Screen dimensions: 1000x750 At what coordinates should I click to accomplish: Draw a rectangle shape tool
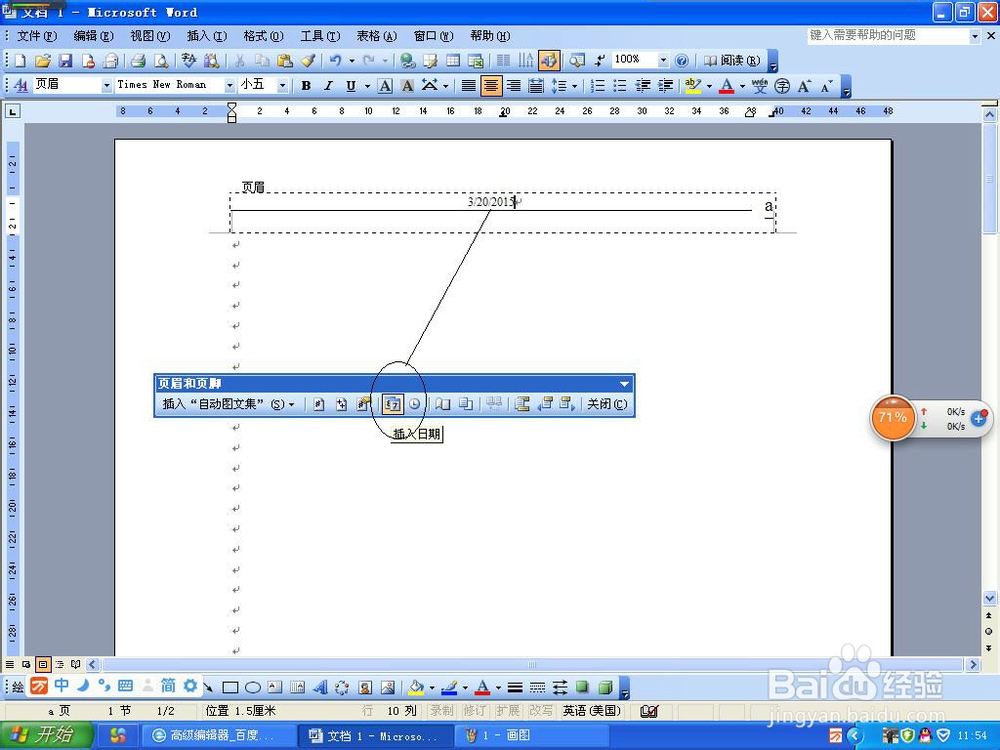[230, 688]
